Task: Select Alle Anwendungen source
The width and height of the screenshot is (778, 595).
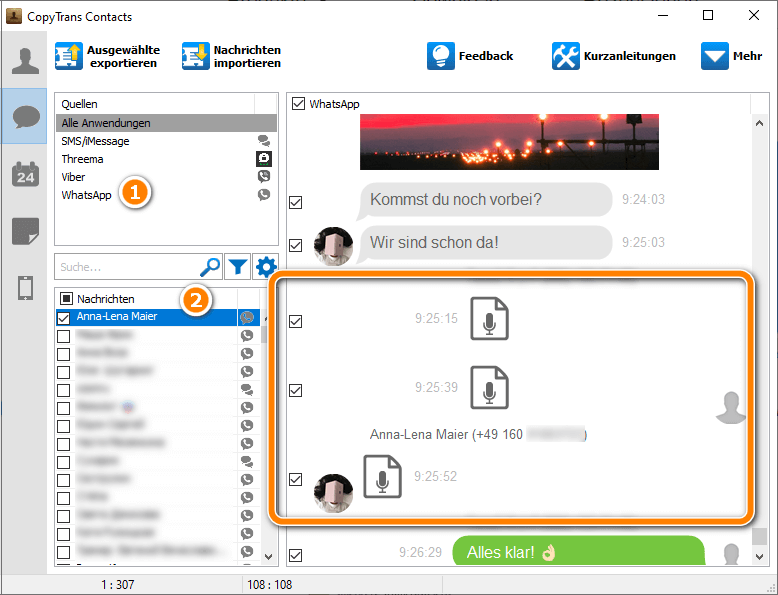Action: pyautogui.click(x=166, y=123)
